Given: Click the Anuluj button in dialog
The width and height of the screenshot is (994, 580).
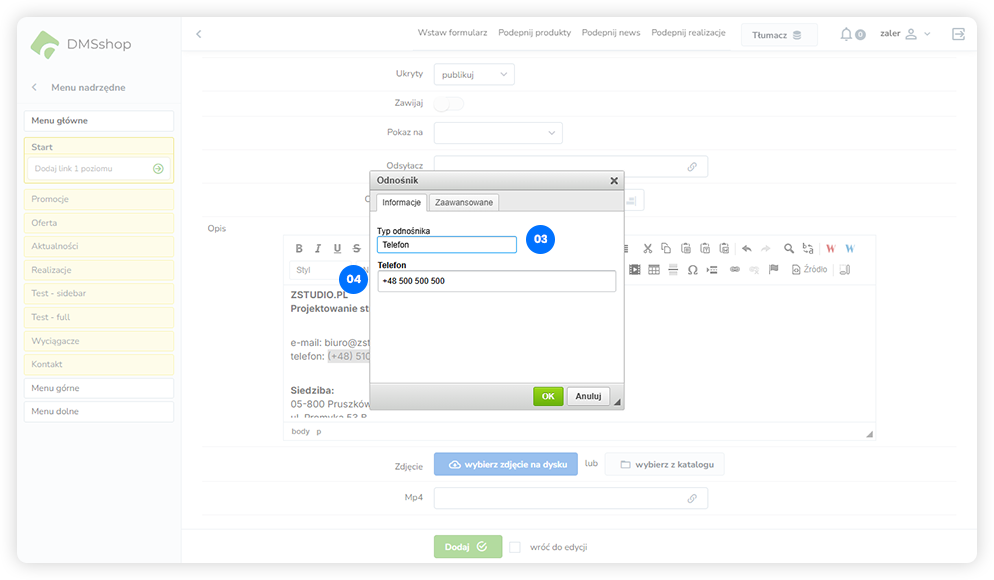Looking at the screenshot, I should 588,396.
